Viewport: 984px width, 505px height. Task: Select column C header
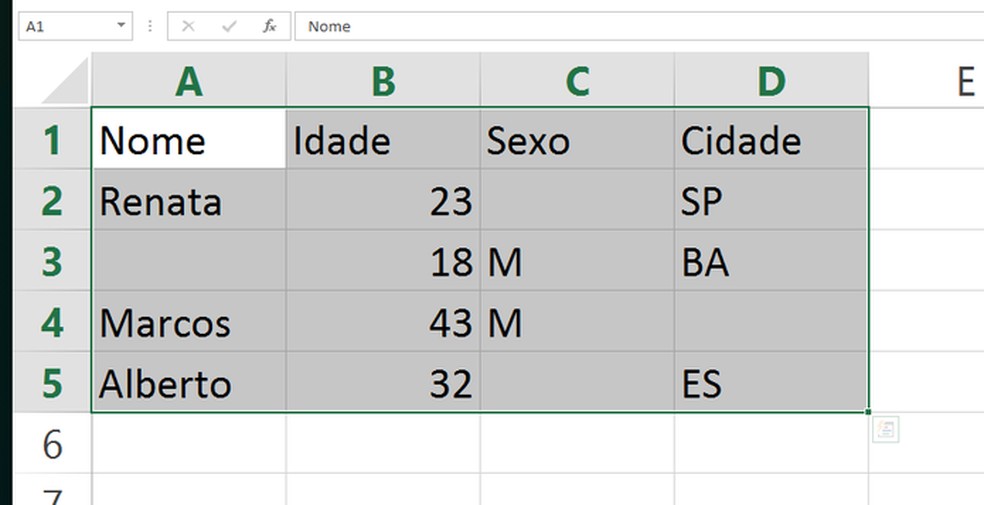click(x=577, y=82)
